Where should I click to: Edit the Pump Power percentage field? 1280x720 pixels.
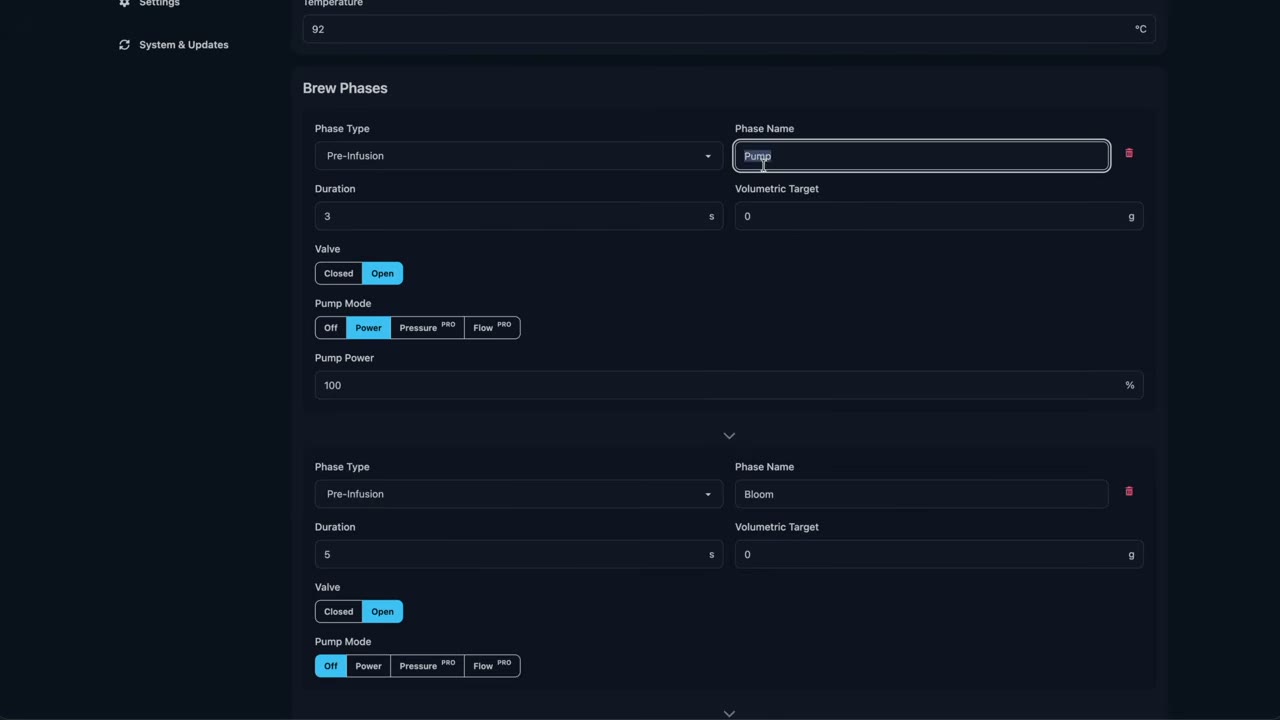coord(729,385)
